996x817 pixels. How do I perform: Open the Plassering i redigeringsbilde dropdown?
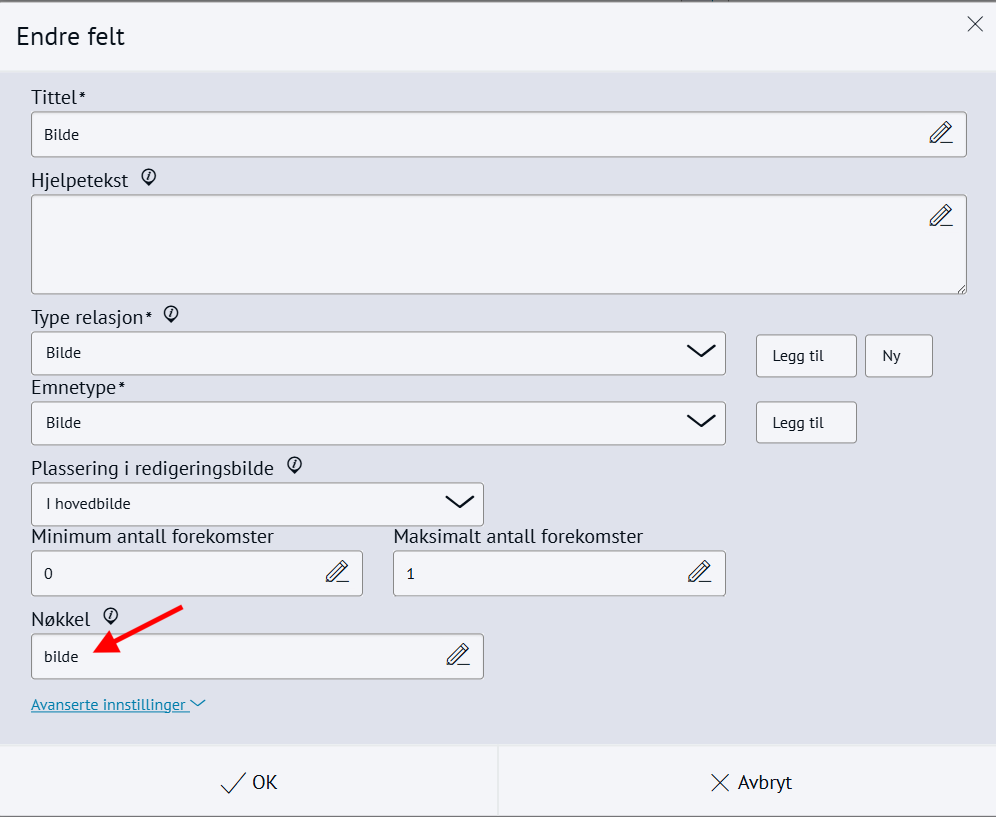257,504
